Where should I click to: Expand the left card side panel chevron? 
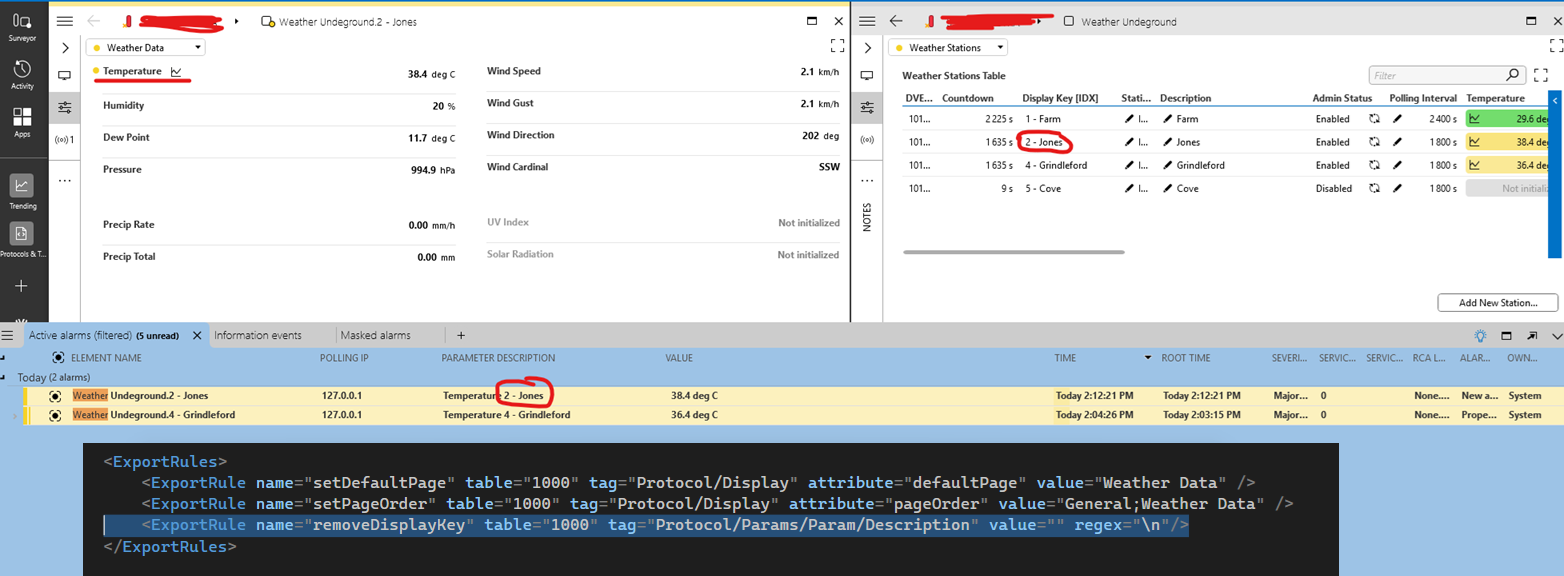click(65, 47)
